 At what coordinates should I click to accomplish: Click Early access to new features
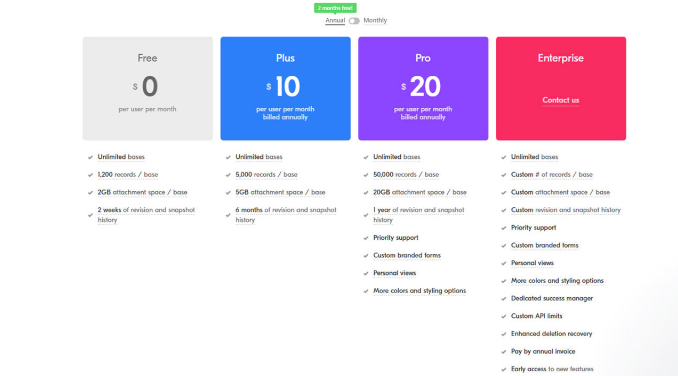point(552,369)
